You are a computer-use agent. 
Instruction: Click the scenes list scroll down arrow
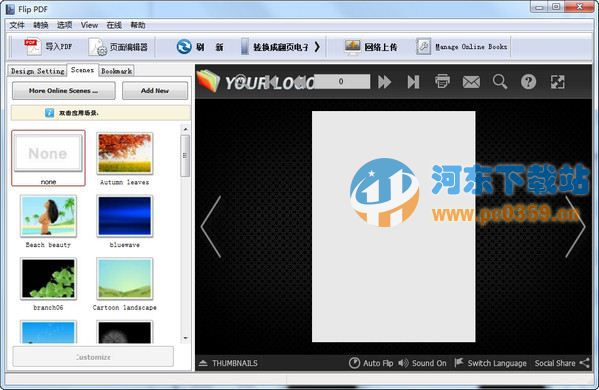(185, 338)
